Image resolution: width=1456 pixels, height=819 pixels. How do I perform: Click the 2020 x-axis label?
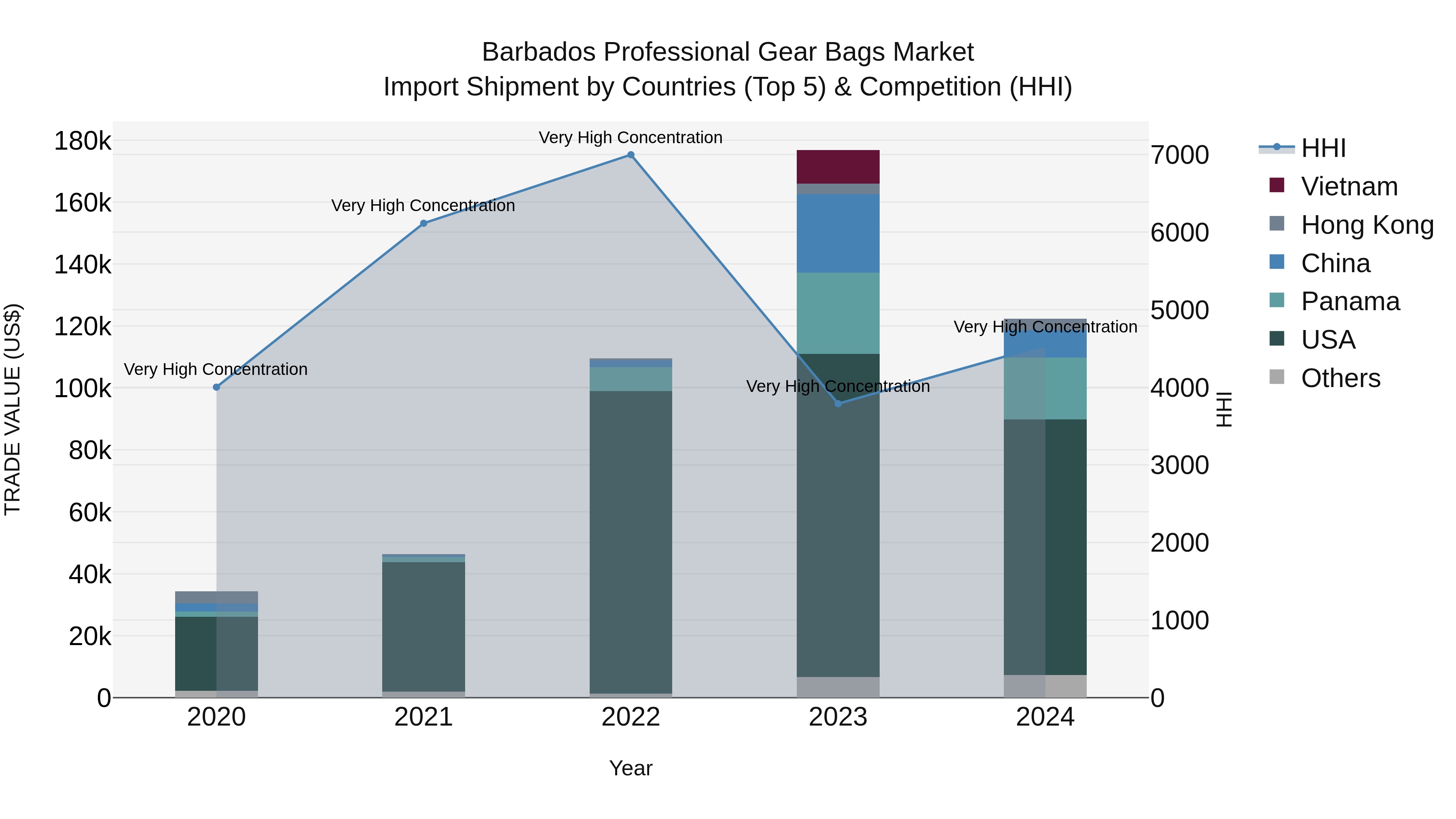coord(216,717)
